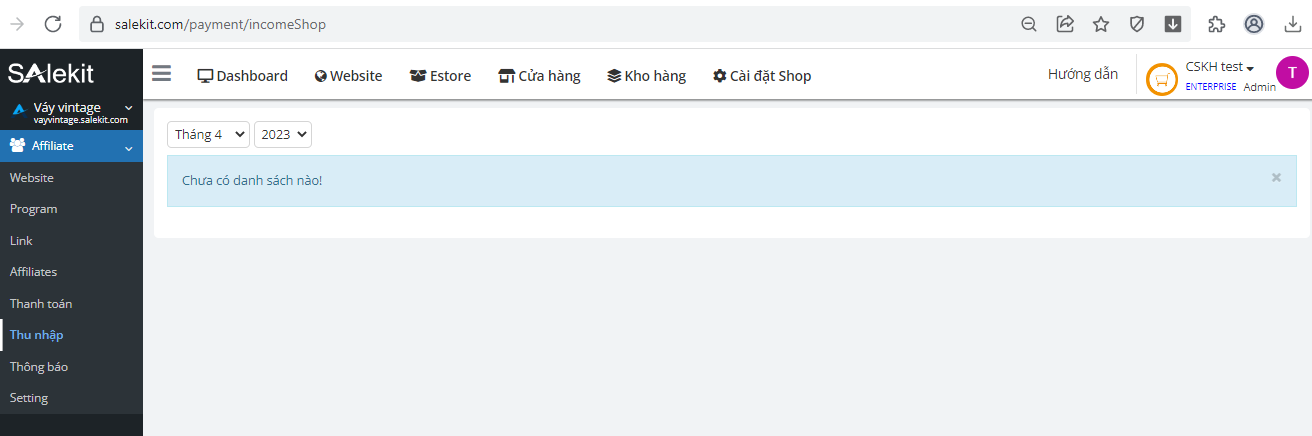1312x436 pixels.
Task: Click the Admin role label
Action: 1260,87
